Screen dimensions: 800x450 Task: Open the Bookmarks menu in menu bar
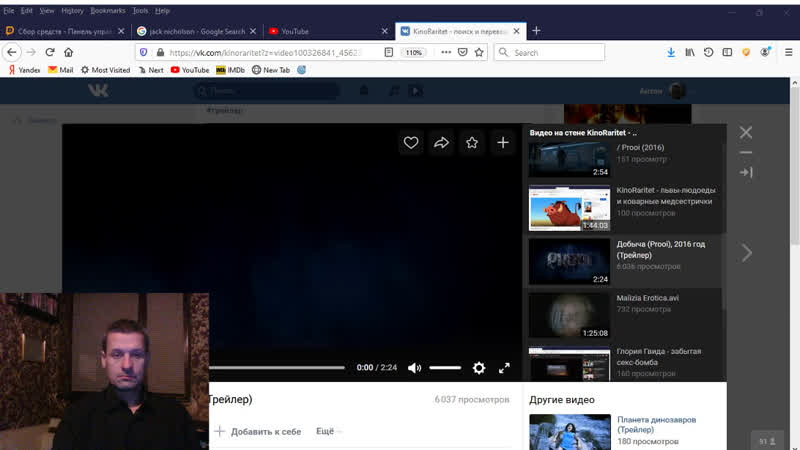pos(108,10)
